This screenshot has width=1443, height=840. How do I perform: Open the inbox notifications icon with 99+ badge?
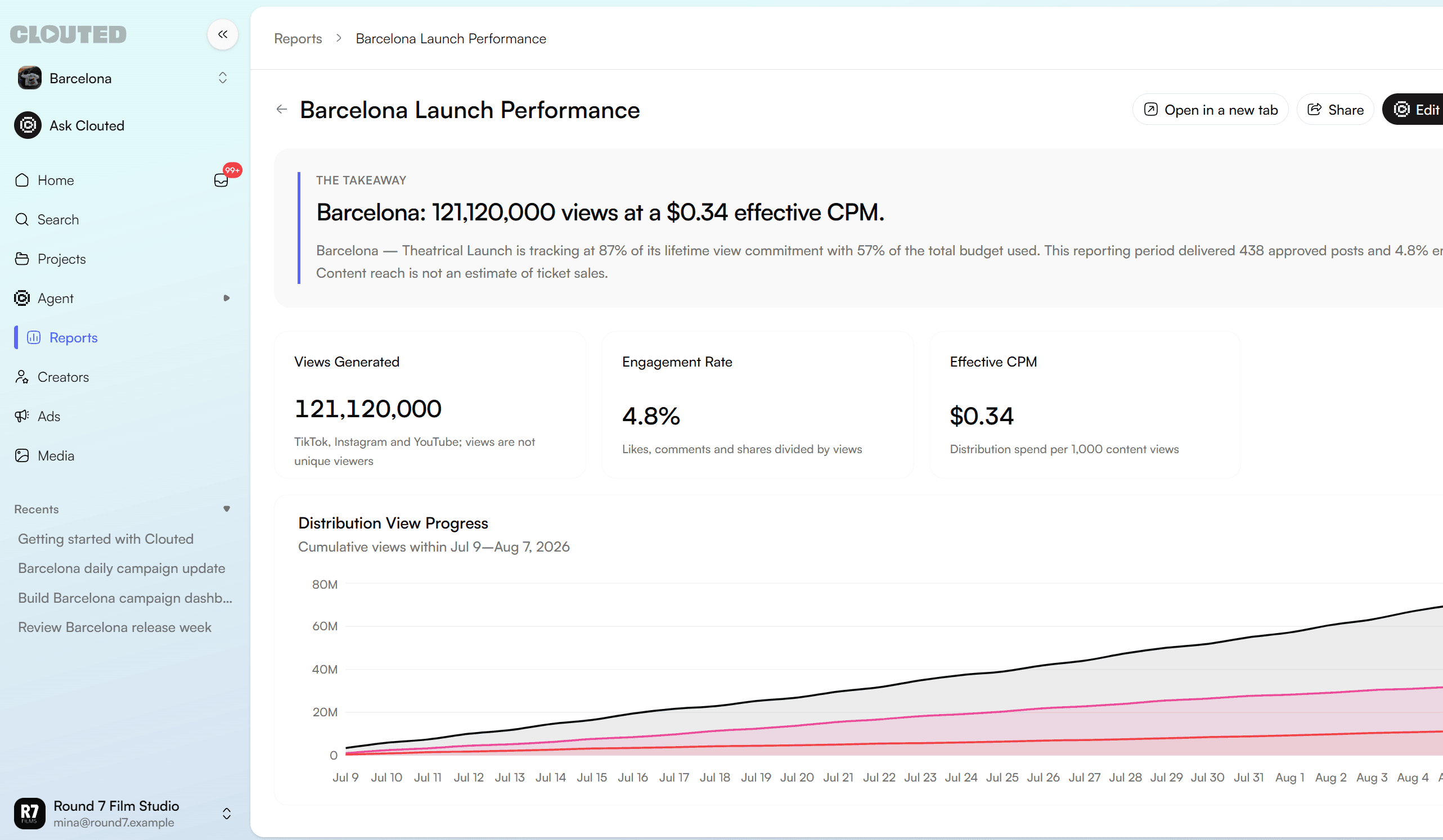pos(222,180)
